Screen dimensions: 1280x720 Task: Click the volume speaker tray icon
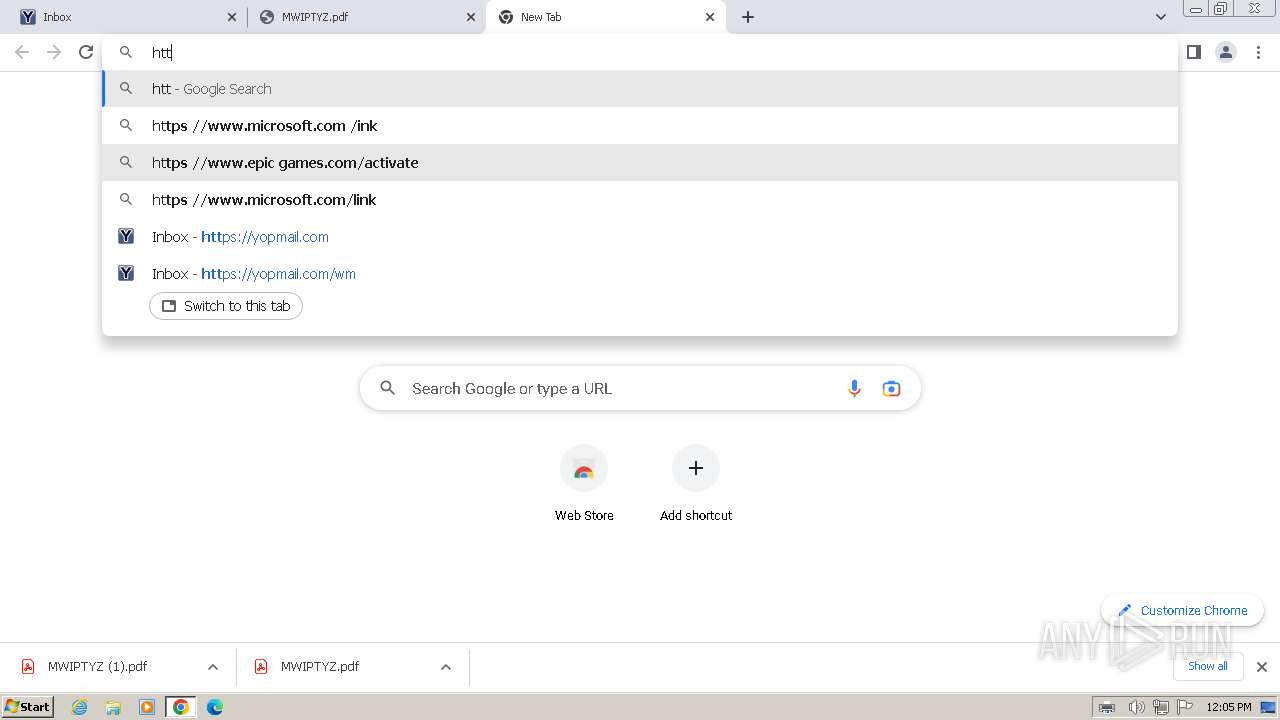[x=1136, y=707]
